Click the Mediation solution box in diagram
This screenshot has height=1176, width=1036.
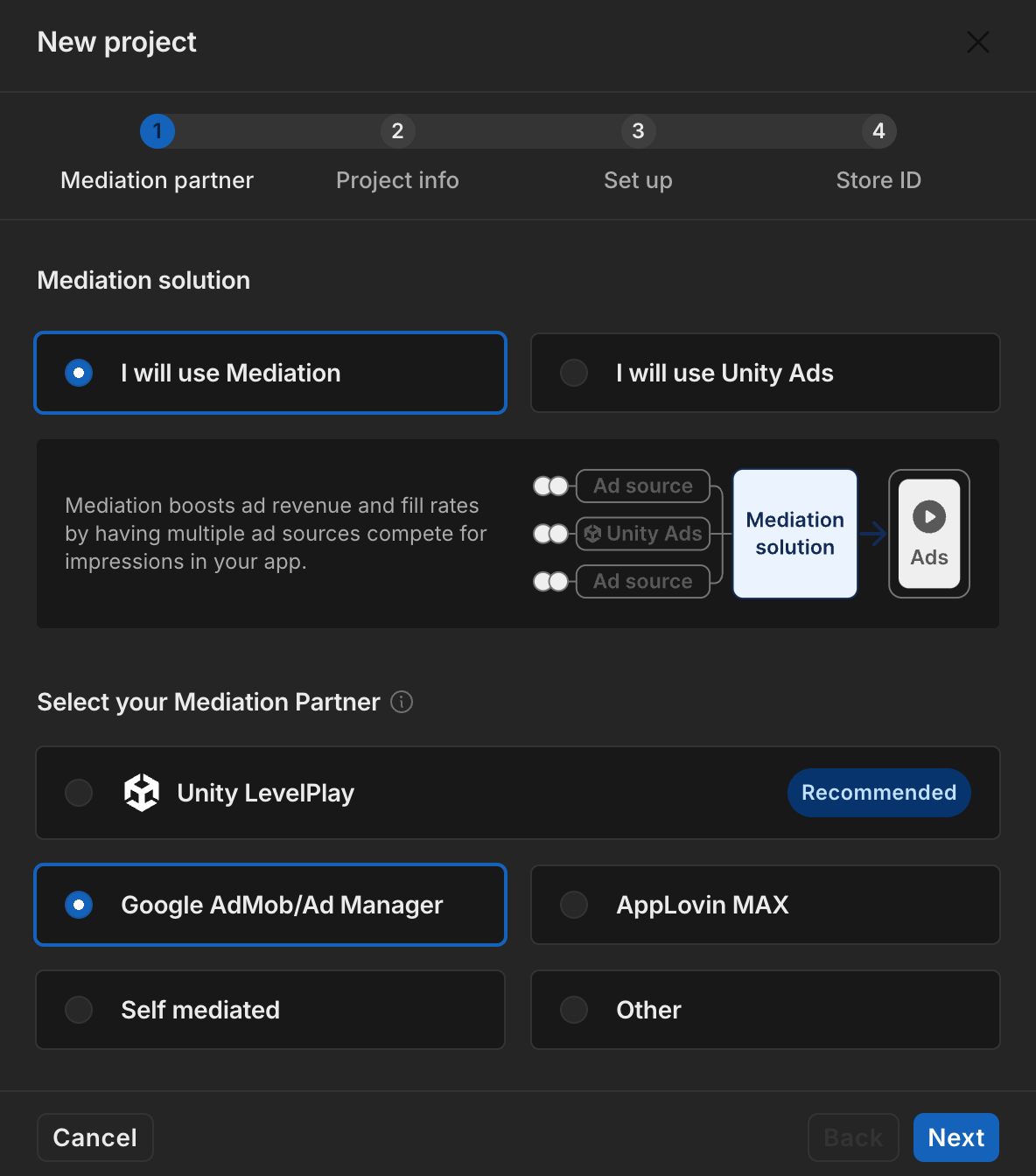pos(794,534)
